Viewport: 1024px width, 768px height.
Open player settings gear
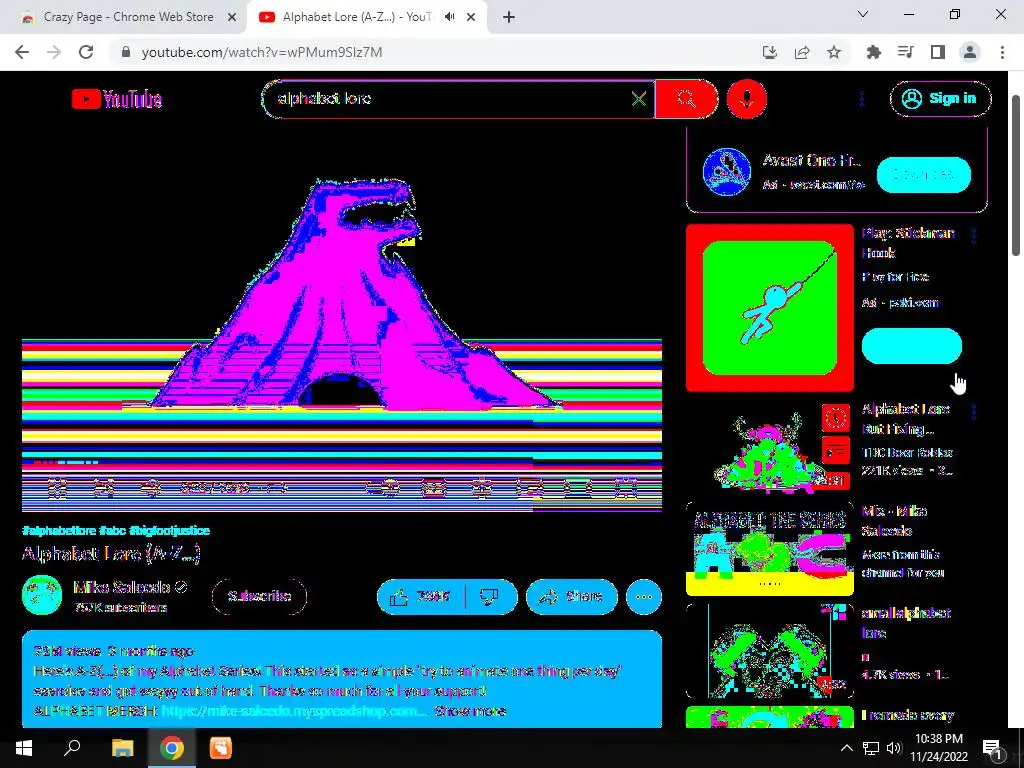point(482,487)
